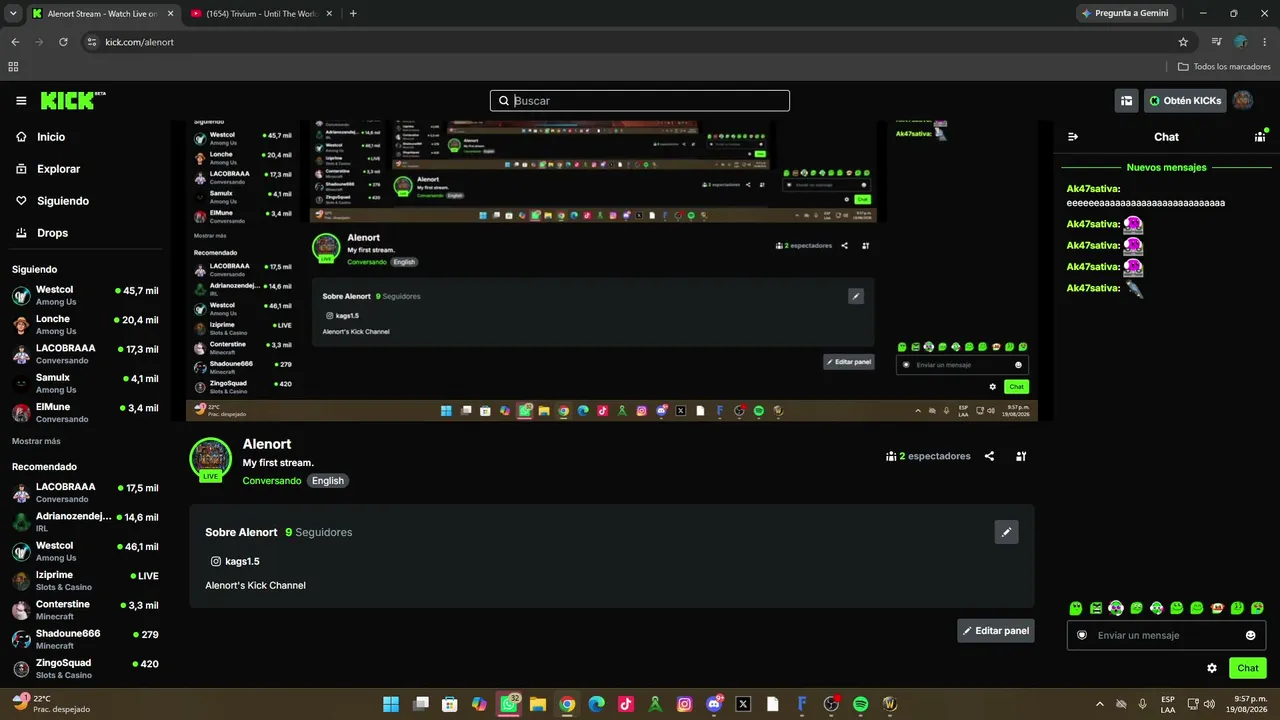1280x720 pixels.
Task: Edit the Sobre Alenort section
Action: (x=1007, y=532)
